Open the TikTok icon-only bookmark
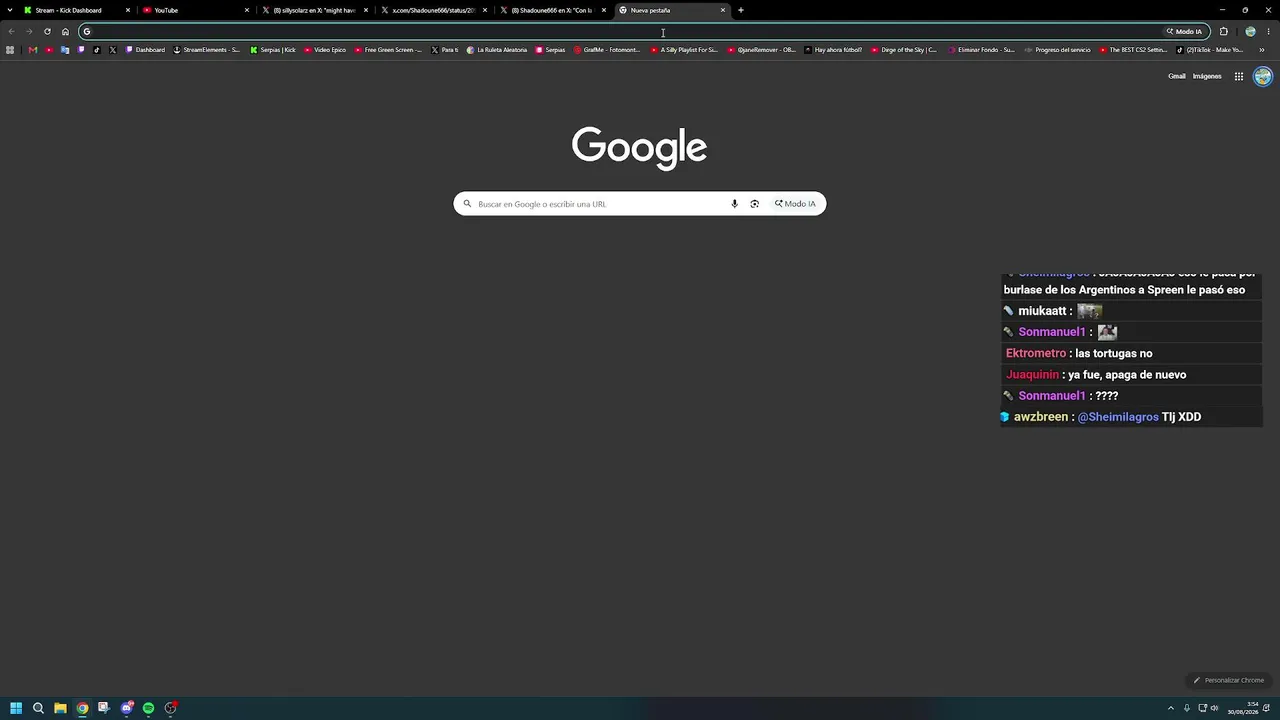 (97, 50)
